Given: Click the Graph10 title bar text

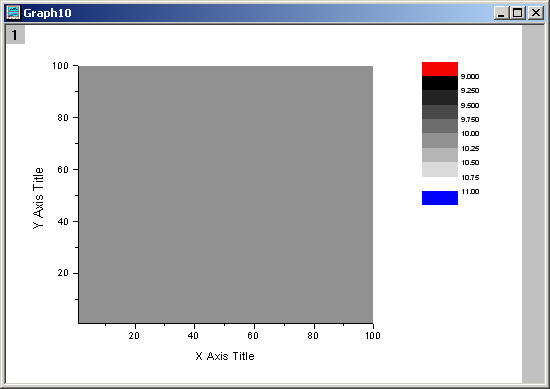Looking at the screenshot, I should click(47, 13).
